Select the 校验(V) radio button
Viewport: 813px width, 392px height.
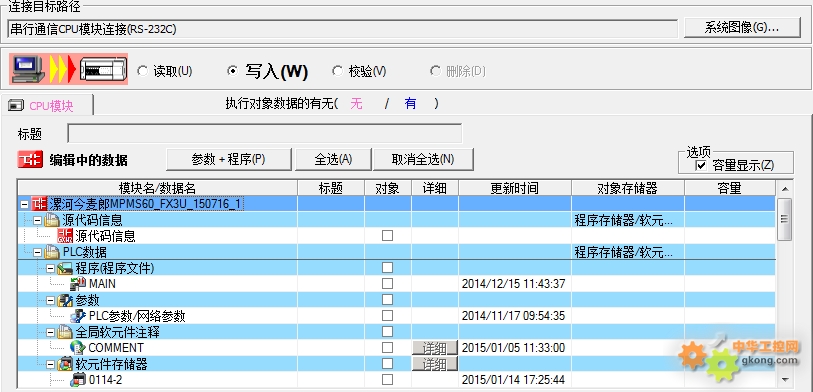[338, 71]
